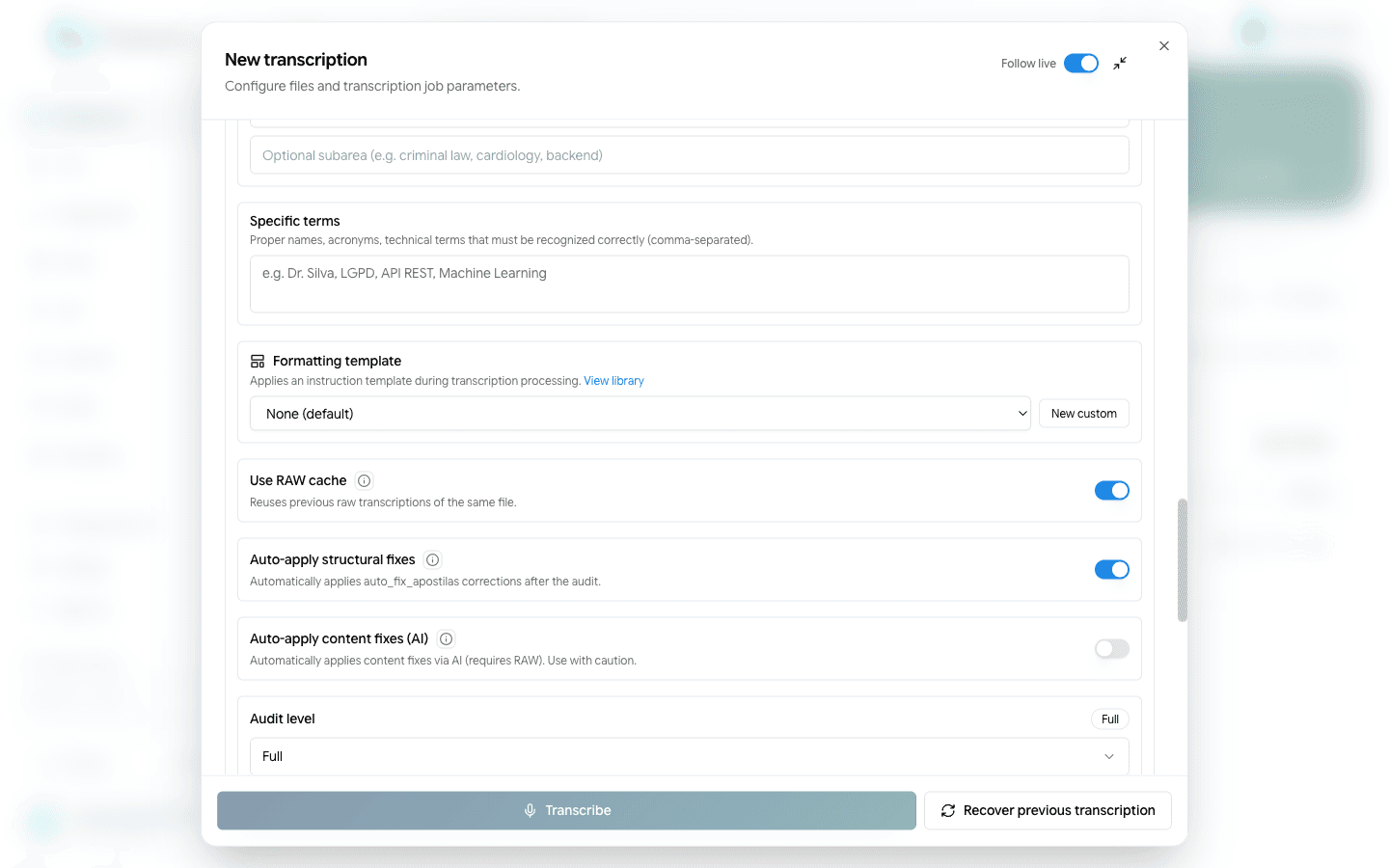Turn off Auto-apply structural fixes toggle

point(1111,570)
